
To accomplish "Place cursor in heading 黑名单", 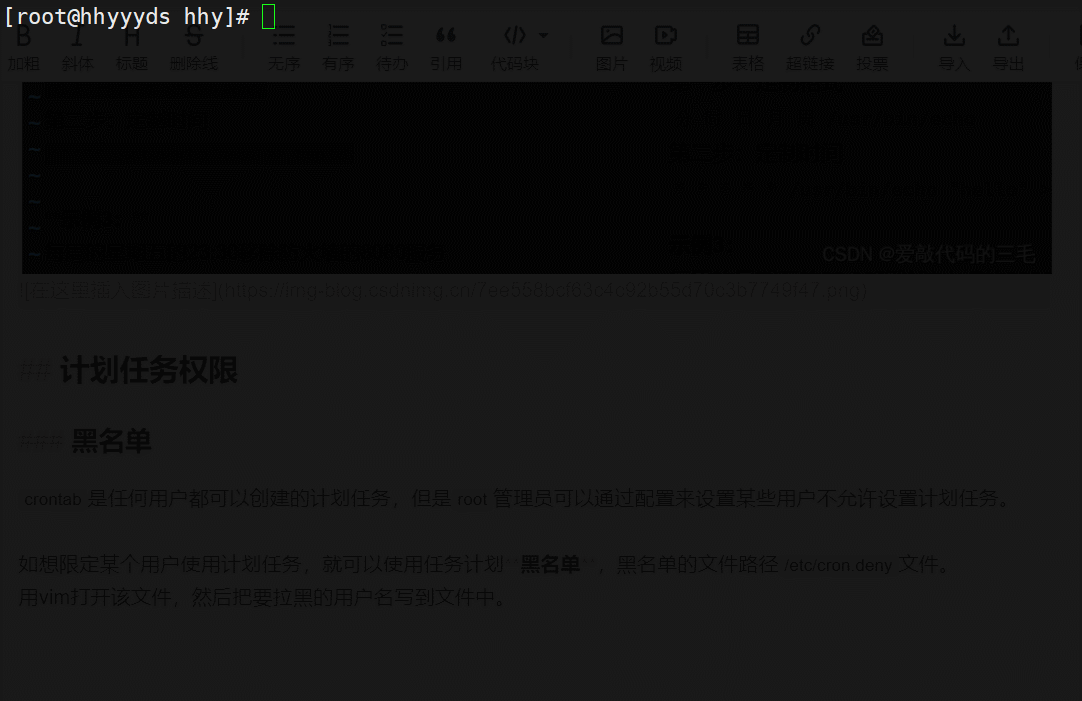I will coord(111,441).
